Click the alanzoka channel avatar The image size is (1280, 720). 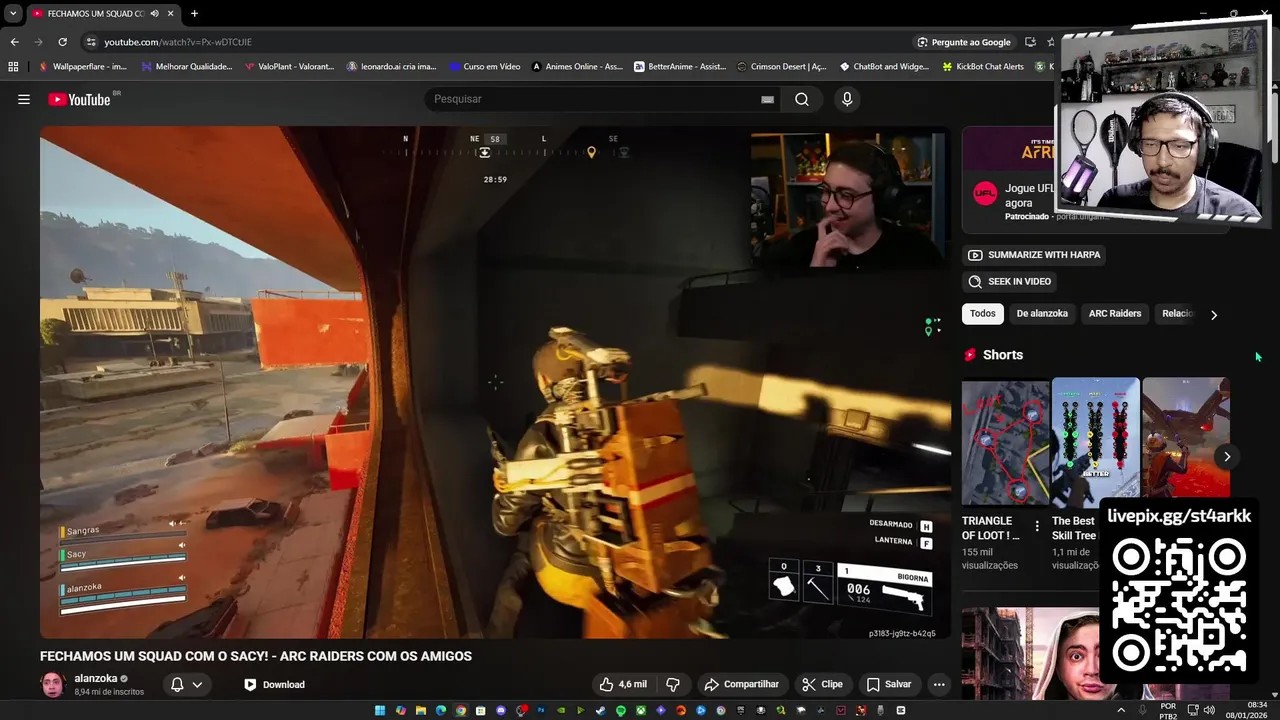click(x=53, y=685)
